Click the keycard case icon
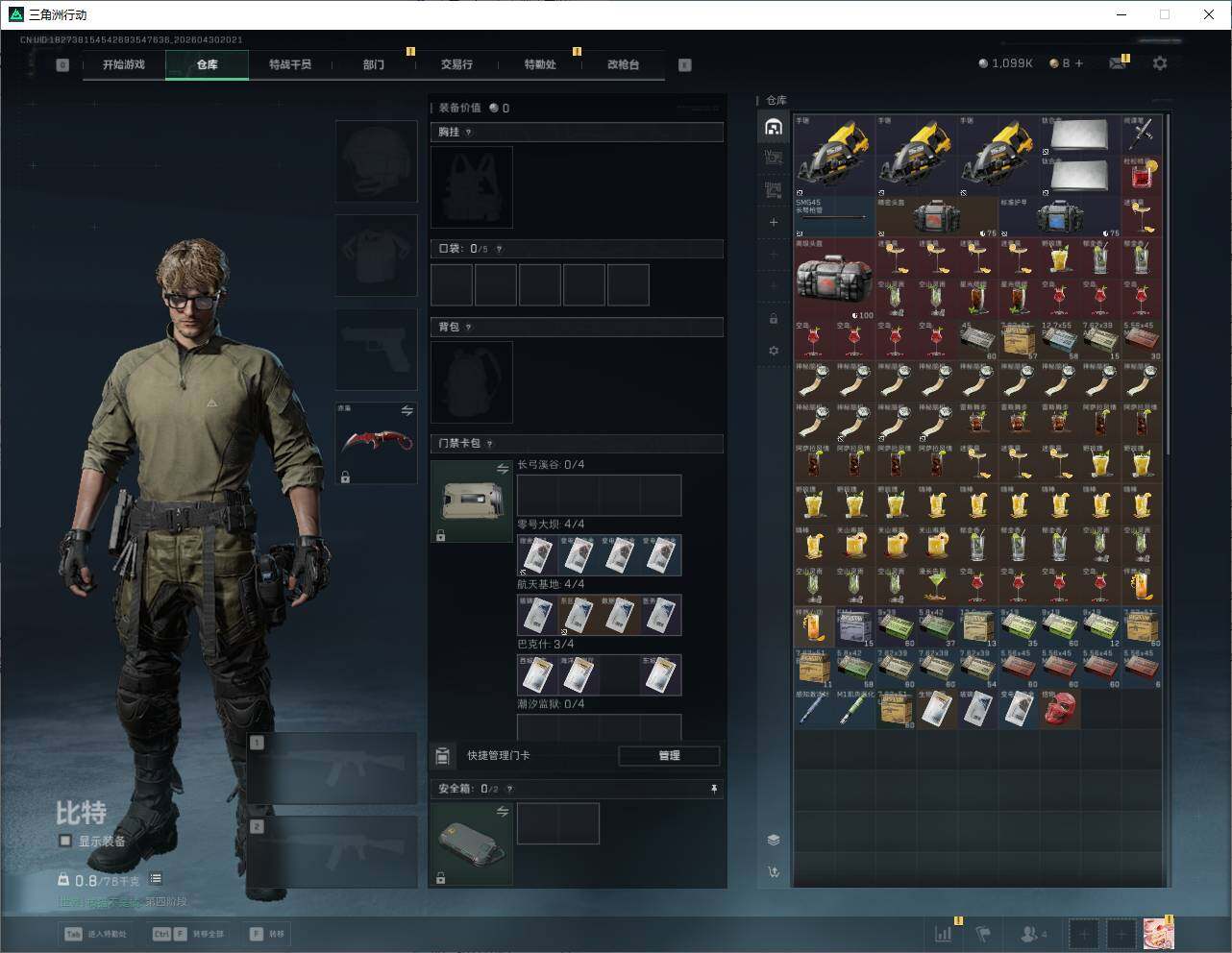The width and height of the screenshot is (1232, 953). point(472,501)
